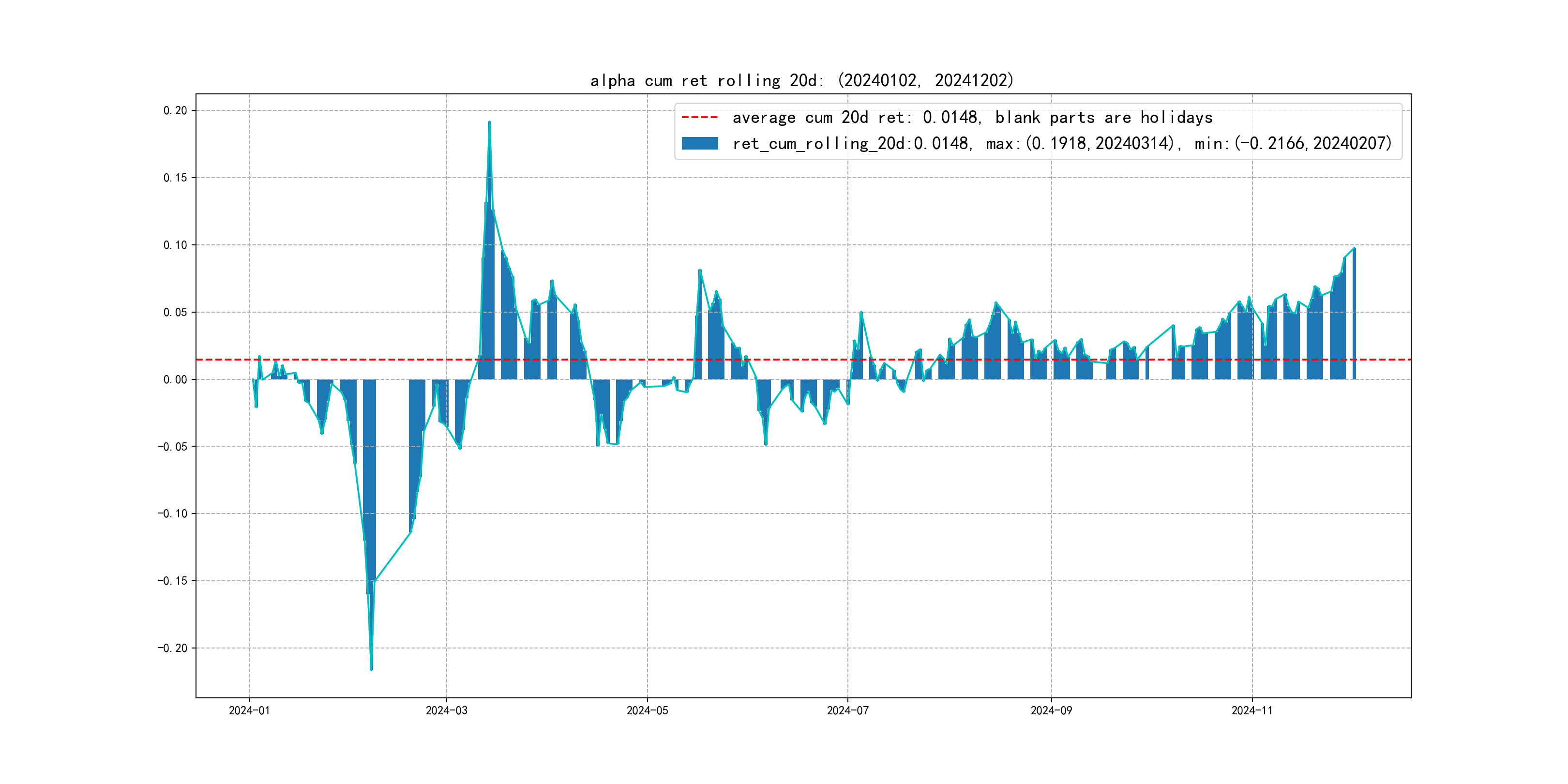The image size is (1568, 784).
Task: Click the 2024-11 x-axis tick label
Action: [x=1251, y=710]
